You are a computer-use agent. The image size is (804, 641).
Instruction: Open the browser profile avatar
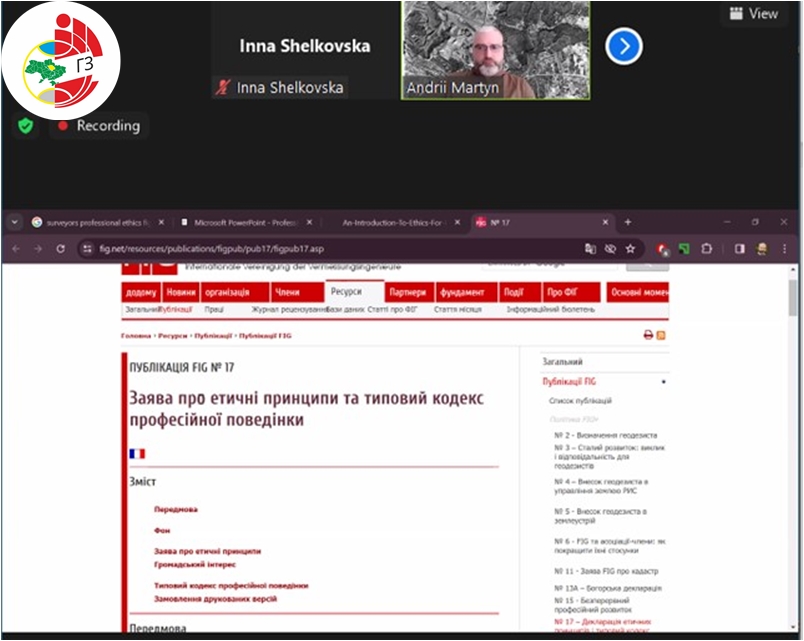(762, 249)
